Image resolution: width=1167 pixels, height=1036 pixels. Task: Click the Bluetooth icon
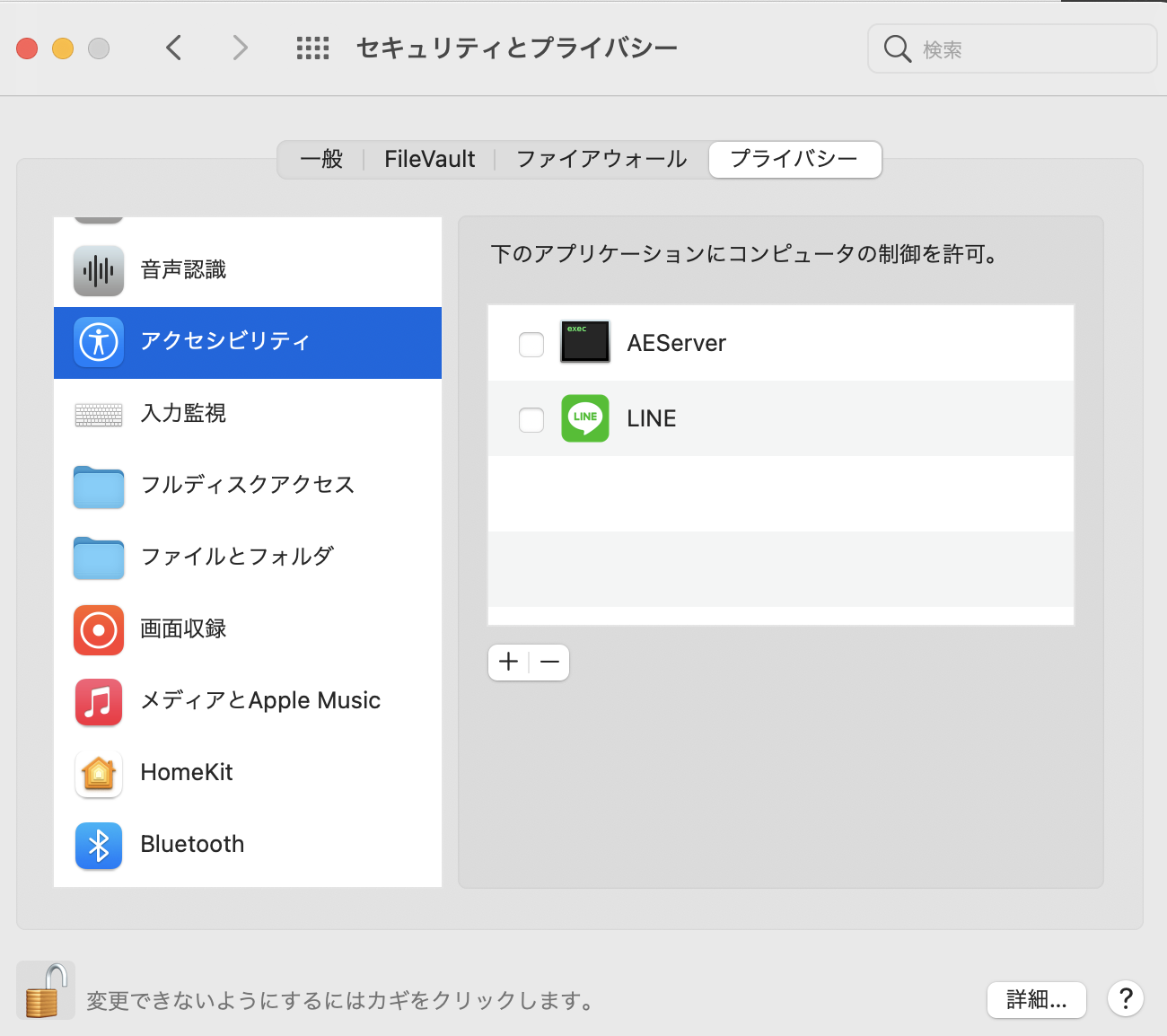pos(99,845)
